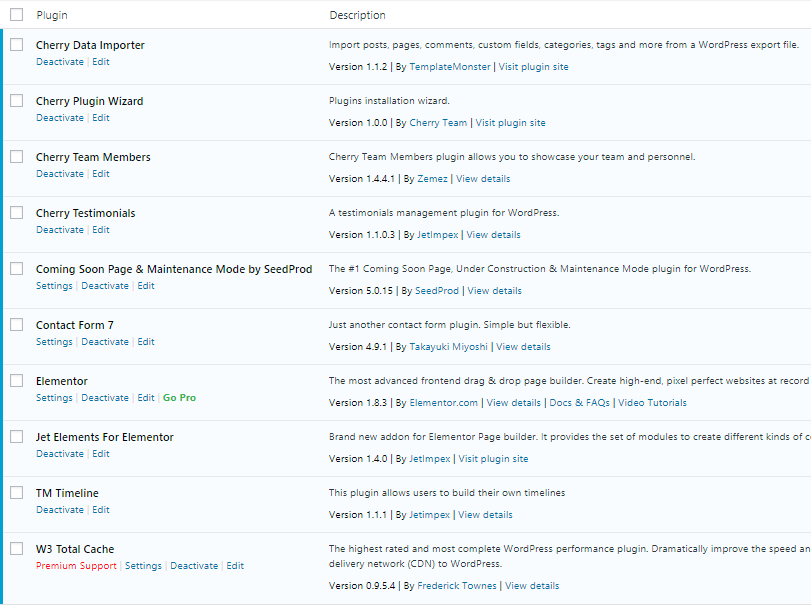
Task: Open Elementor Video Tutorials link
Action: [x=652, y=403]
